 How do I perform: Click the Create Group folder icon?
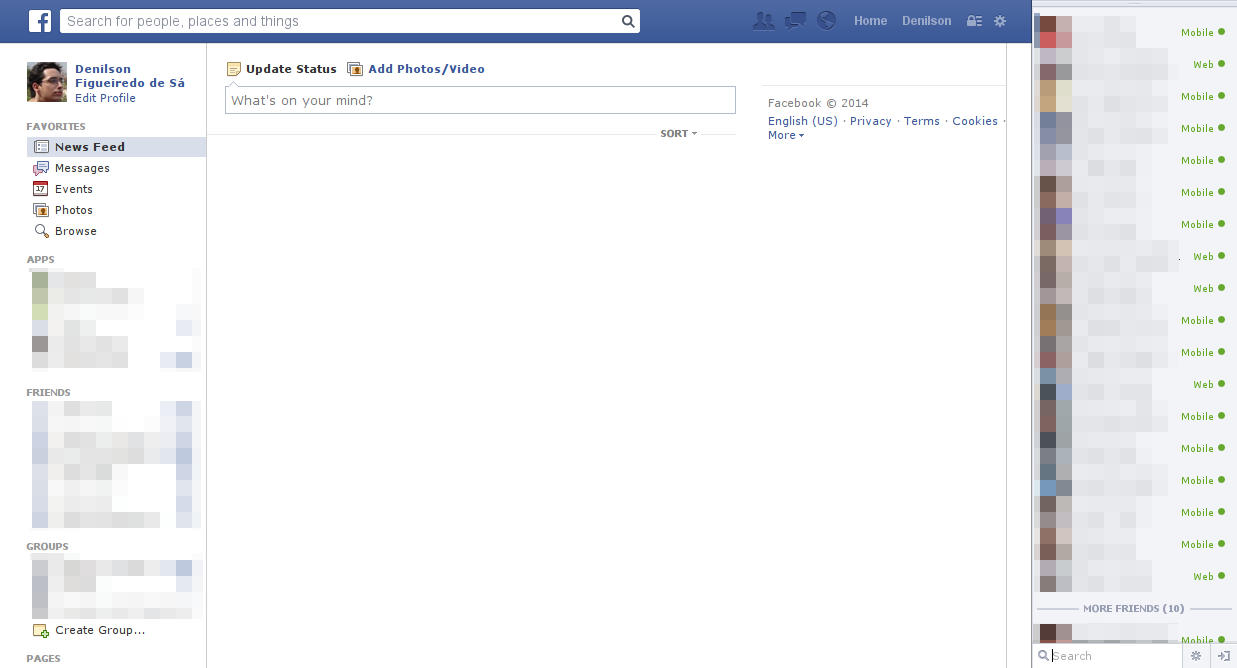(41, 631)
